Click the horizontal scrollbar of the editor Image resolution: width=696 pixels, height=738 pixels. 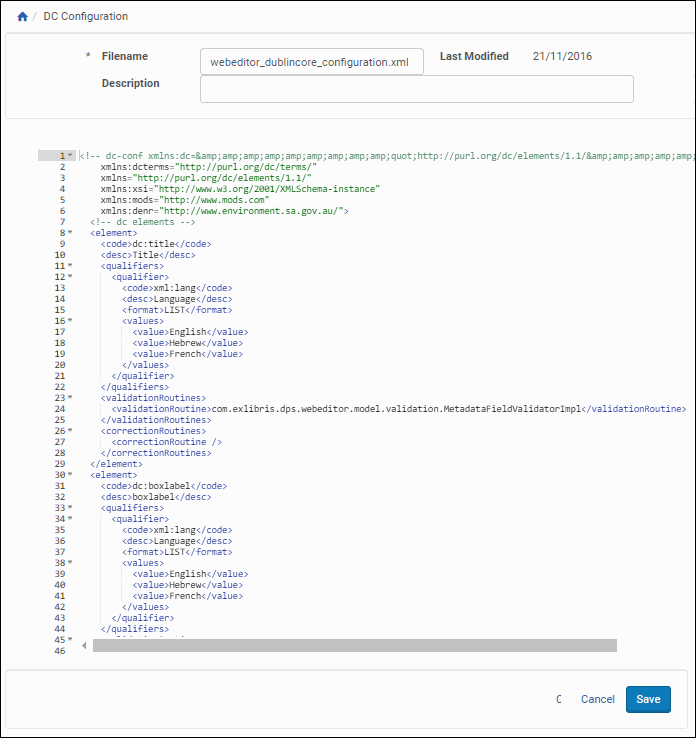[x=354, y=645]
